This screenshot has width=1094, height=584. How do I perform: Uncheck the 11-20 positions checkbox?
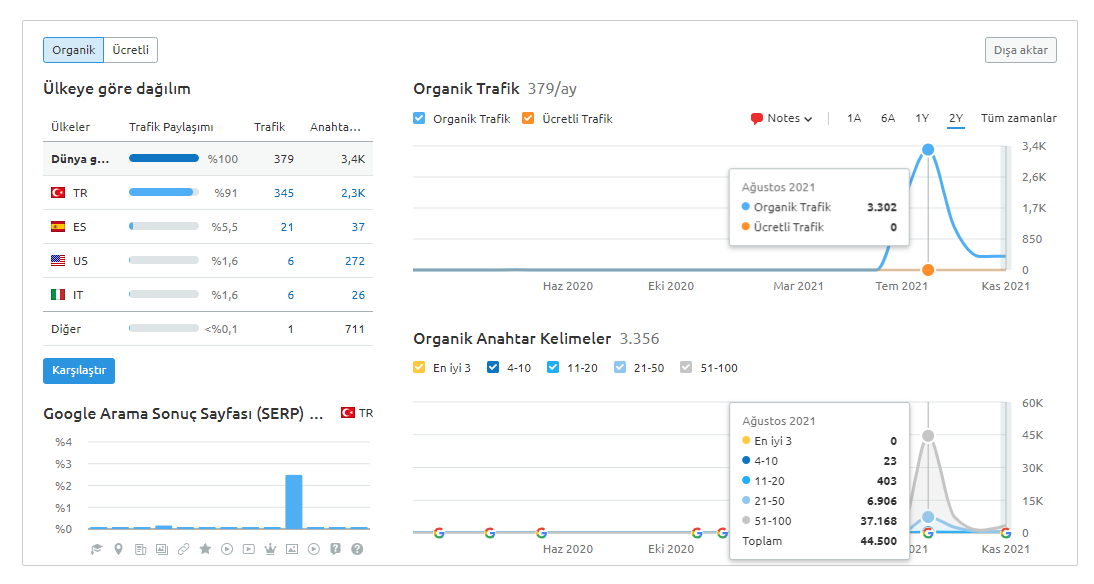point(553,368)
